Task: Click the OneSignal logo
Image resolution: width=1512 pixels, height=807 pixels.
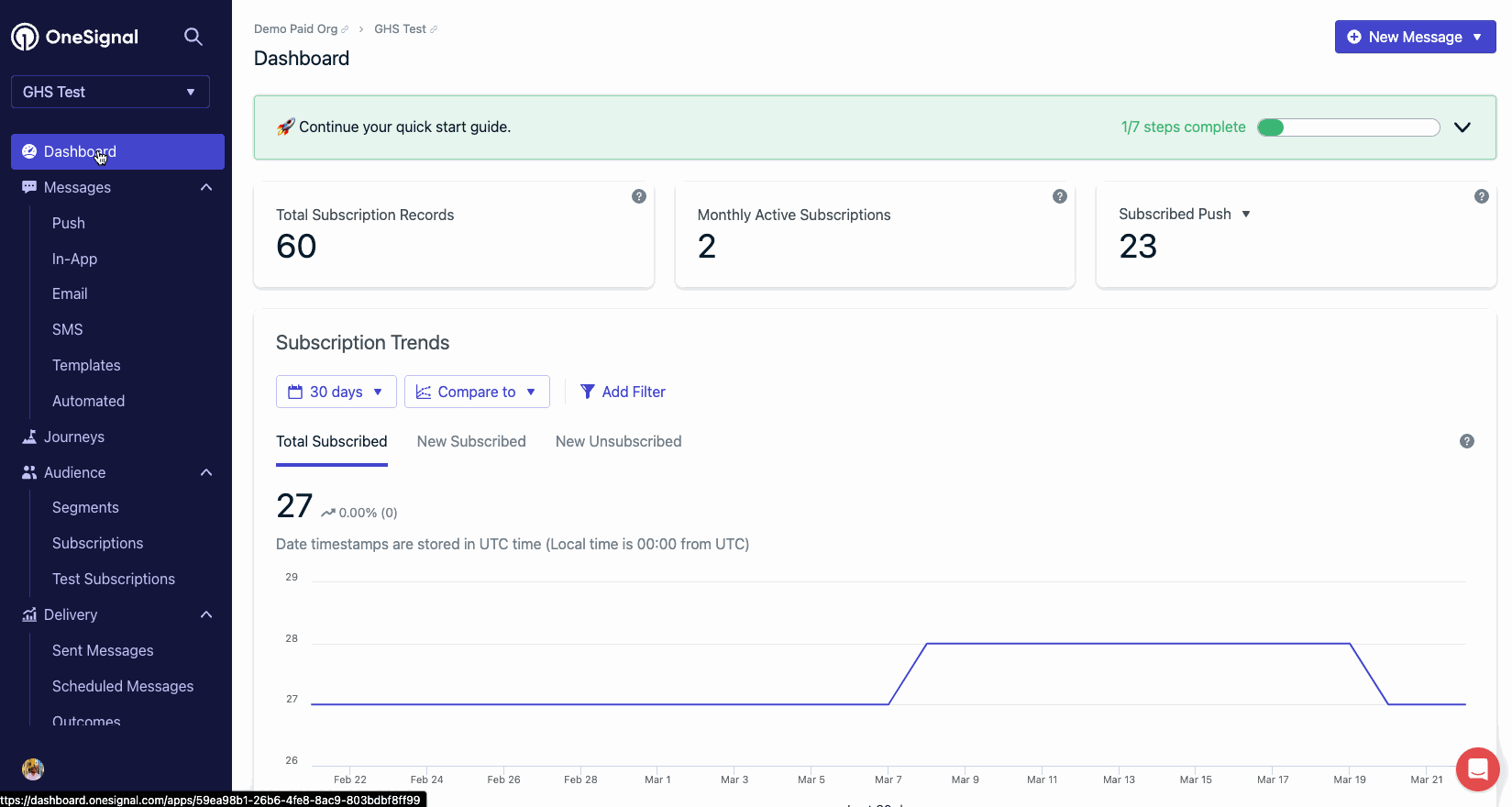Action: pyautogui.click(x=74, y=37)
